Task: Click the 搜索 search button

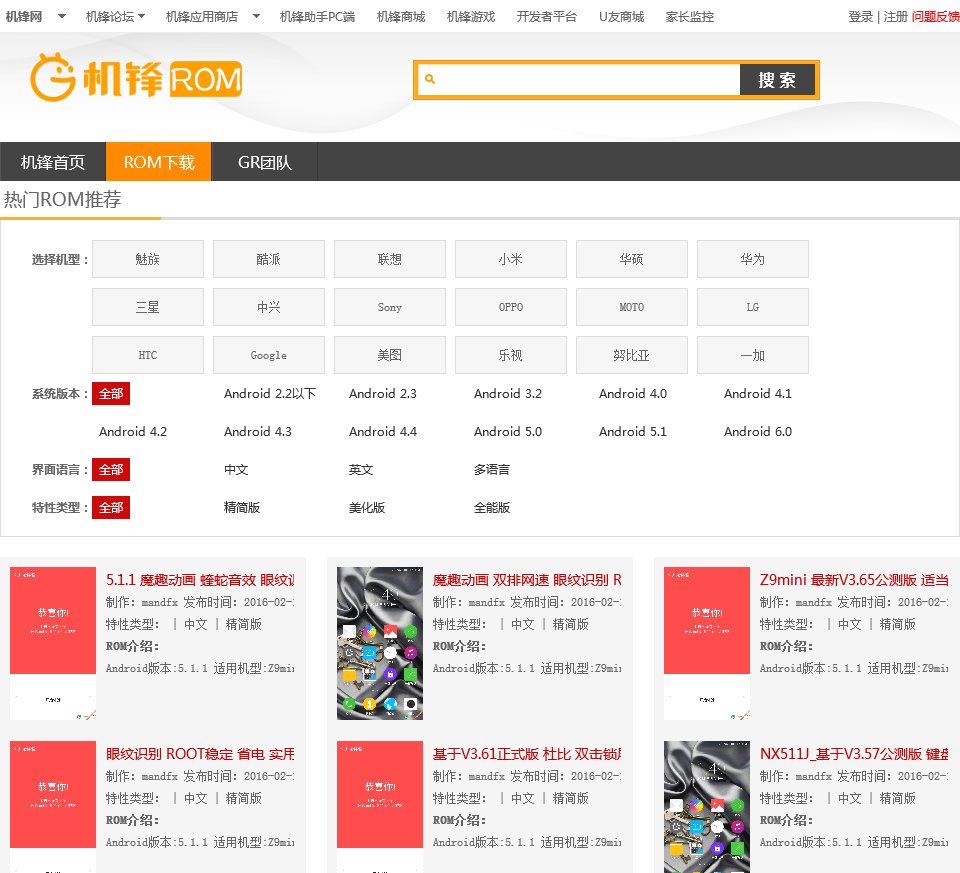Action: 777,80
